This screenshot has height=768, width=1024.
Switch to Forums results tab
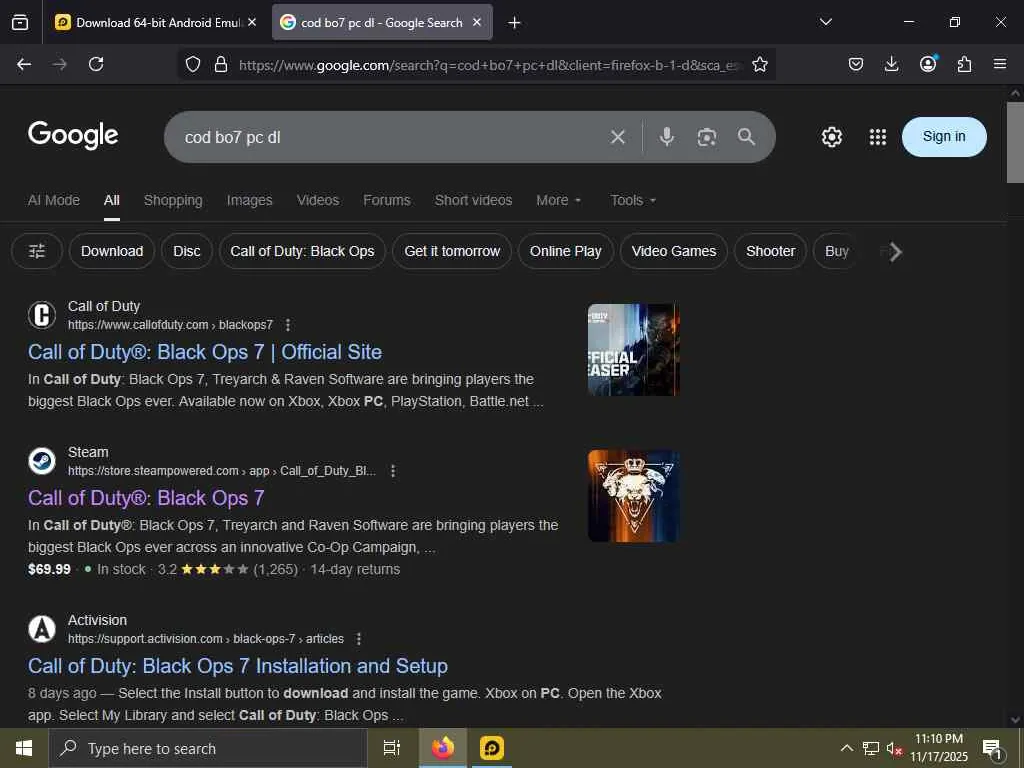[x=387, y=200]
